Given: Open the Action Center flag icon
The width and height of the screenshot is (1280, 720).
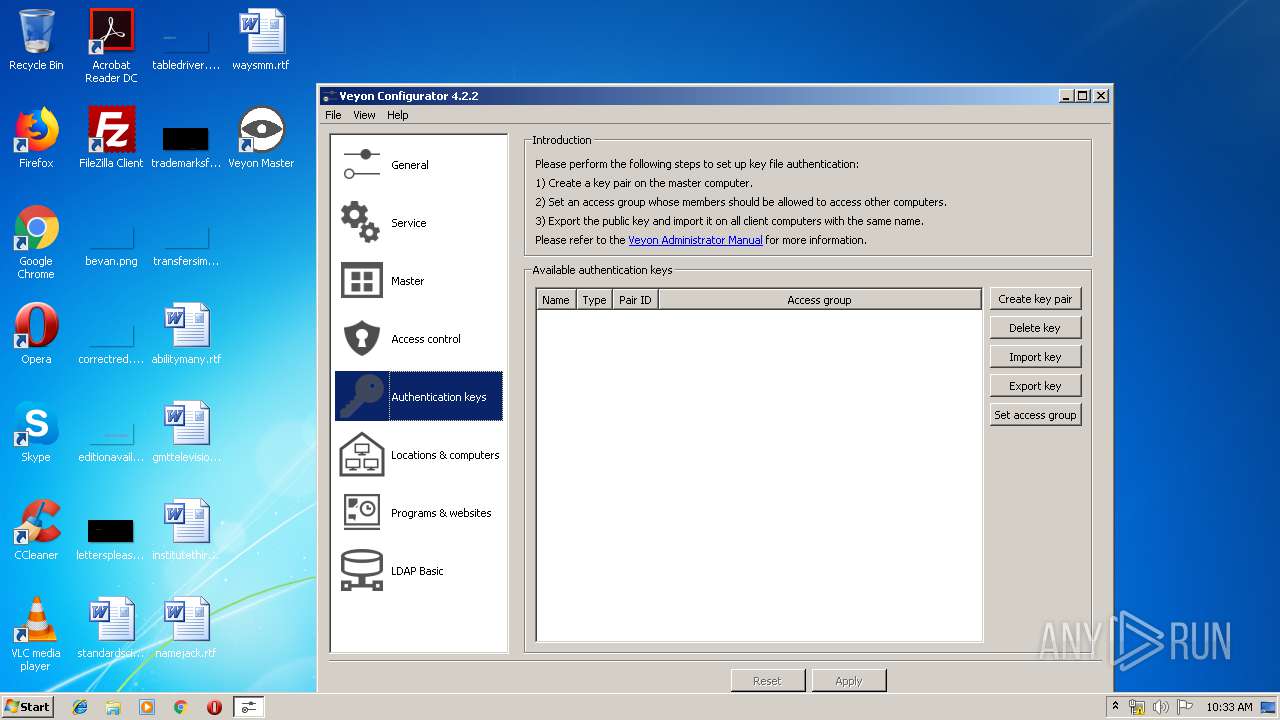Looking at the screenshot, I should [x=1184, y=707].
